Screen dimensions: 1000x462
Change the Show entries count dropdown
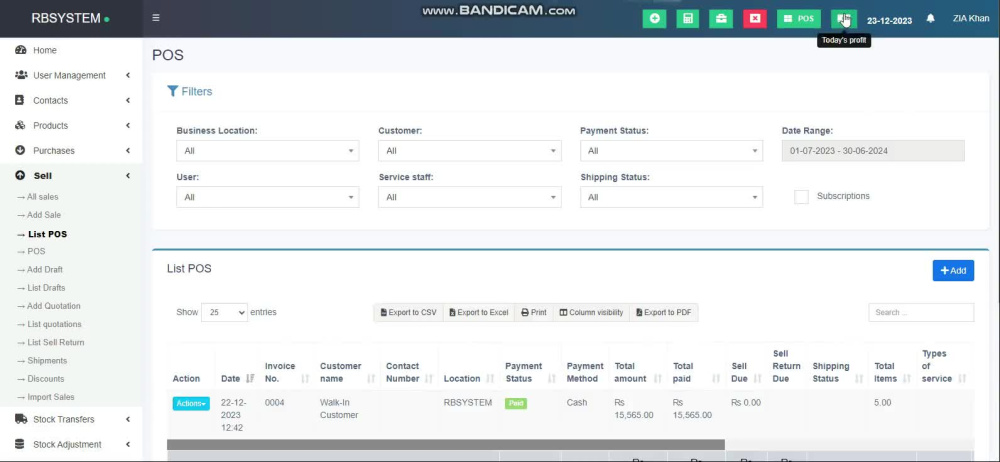224,313
